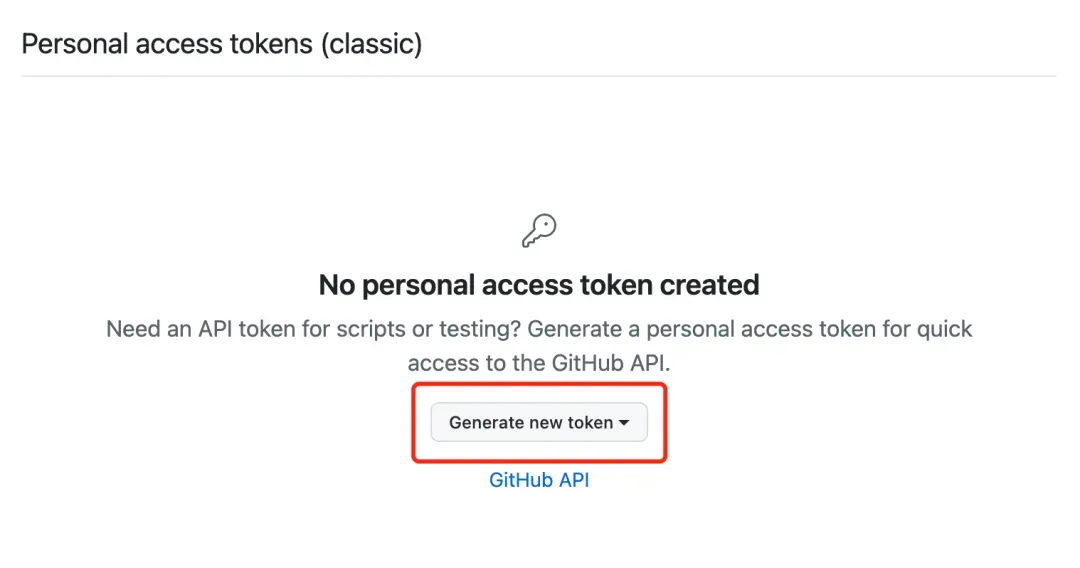Screen dimensions: 1080x568
Task: Click the caret arrow beside Generate new token
Action: tap(624, 423)
